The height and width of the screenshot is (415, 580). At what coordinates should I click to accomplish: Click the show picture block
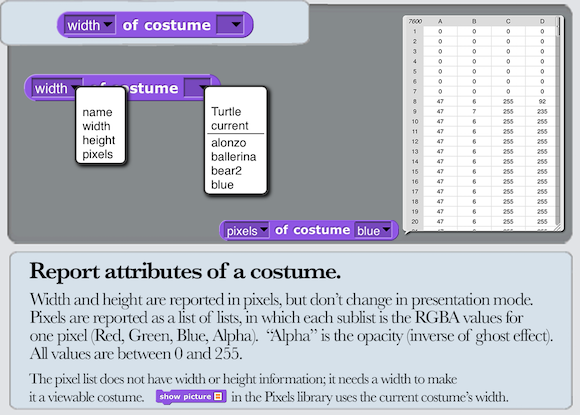[x=191, y=397]
